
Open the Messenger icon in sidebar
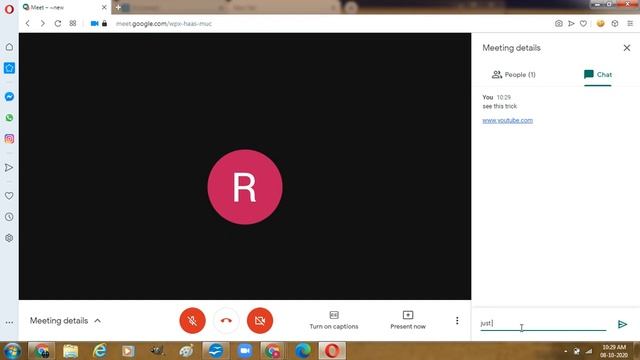tap(9, 97)
